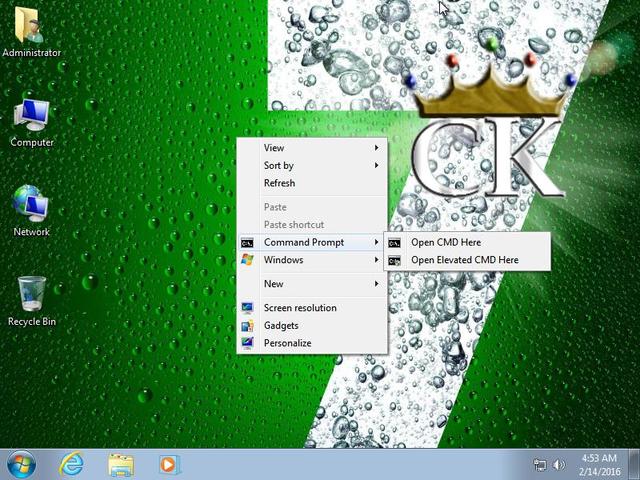Choose View in the context menu
This screenshot has width=640, height=480.
pyautogui.click(x=312, y=148)
